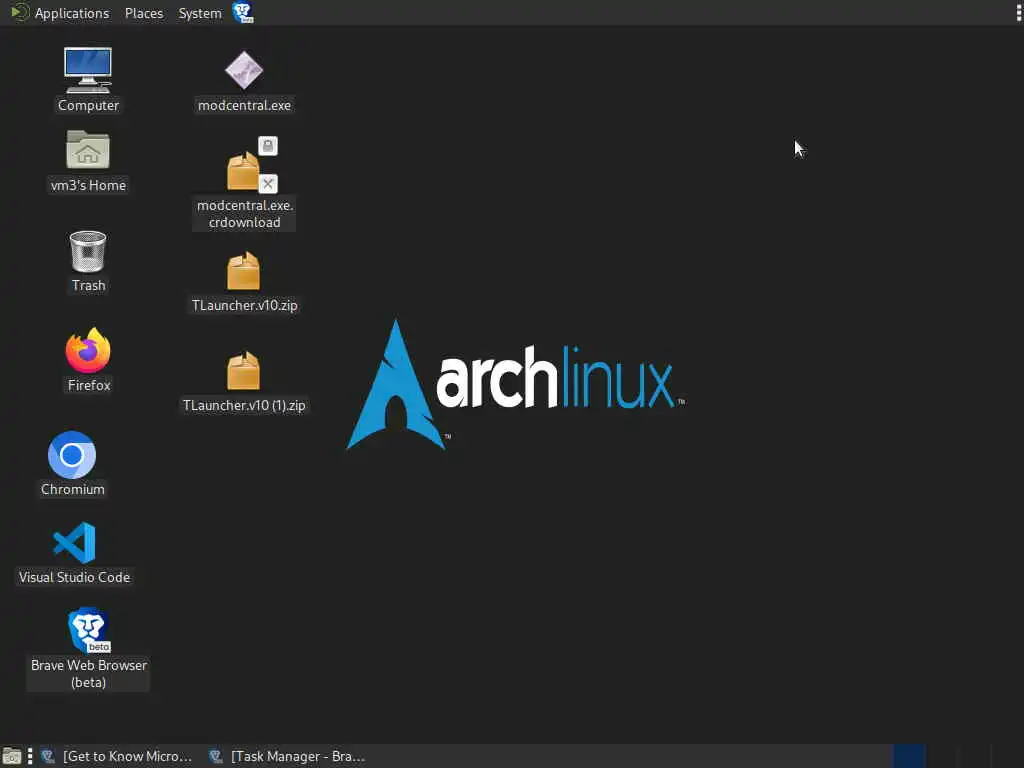Select the TLauncher.v10.zip archive icon
This screenshot has width=1024, height=768.
point(244,270)
